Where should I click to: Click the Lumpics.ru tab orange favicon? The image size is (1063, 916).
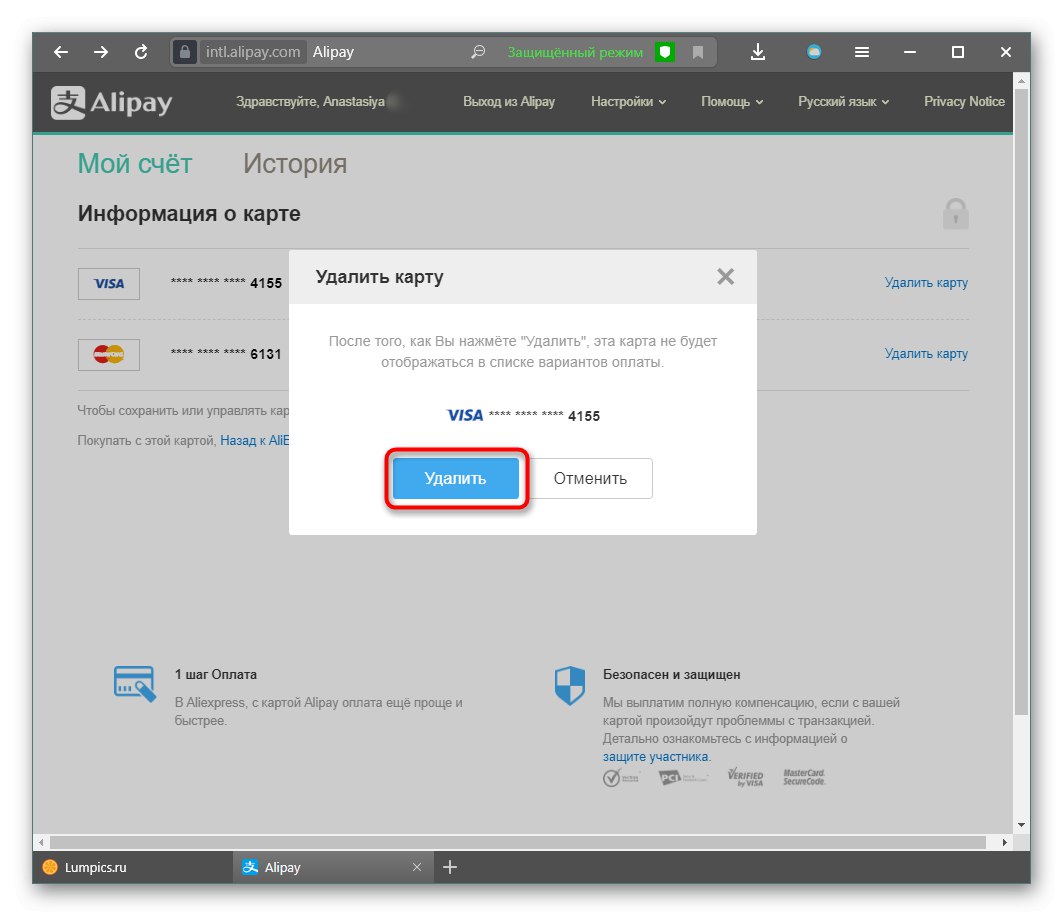click(x=50, y=867)
